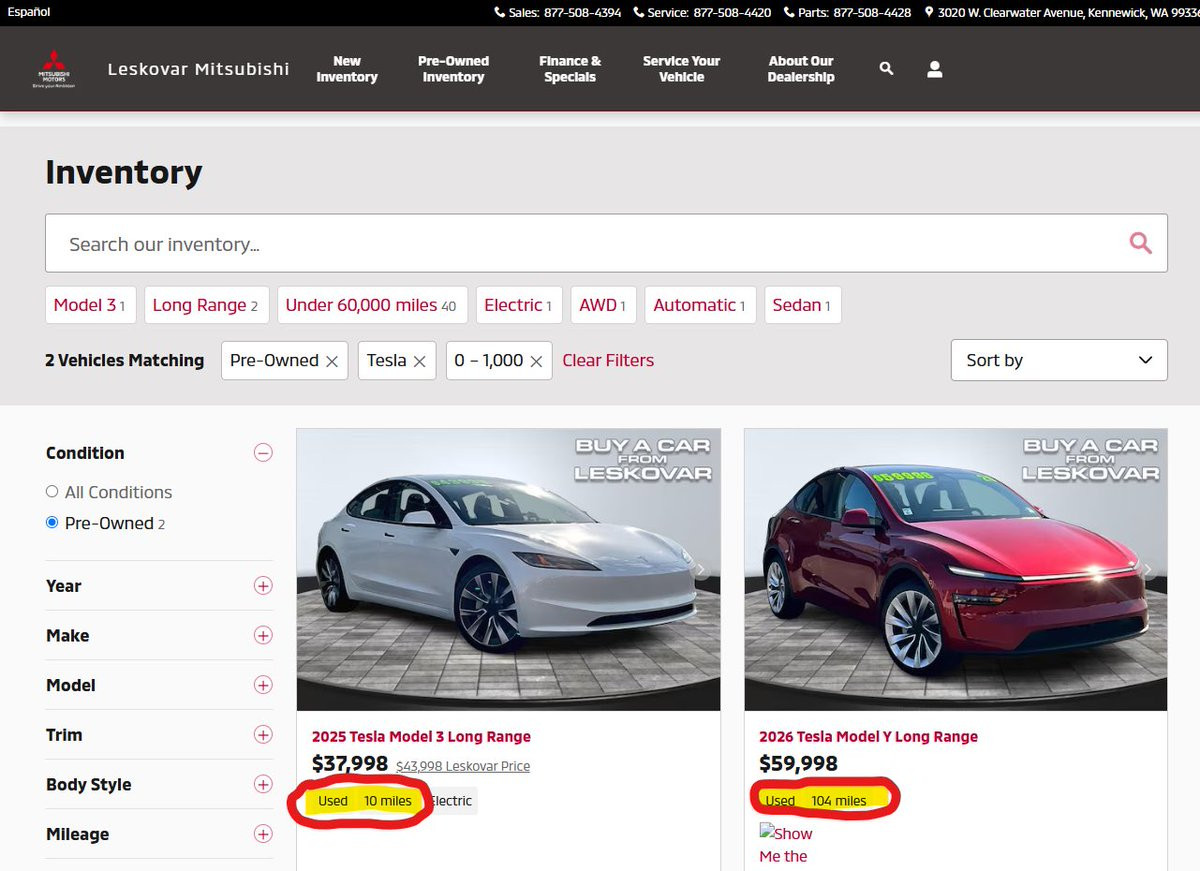The image size is (1200, 871).
Task: Open the user account icon
Action: pyautogui.click(x=934, y=69)
